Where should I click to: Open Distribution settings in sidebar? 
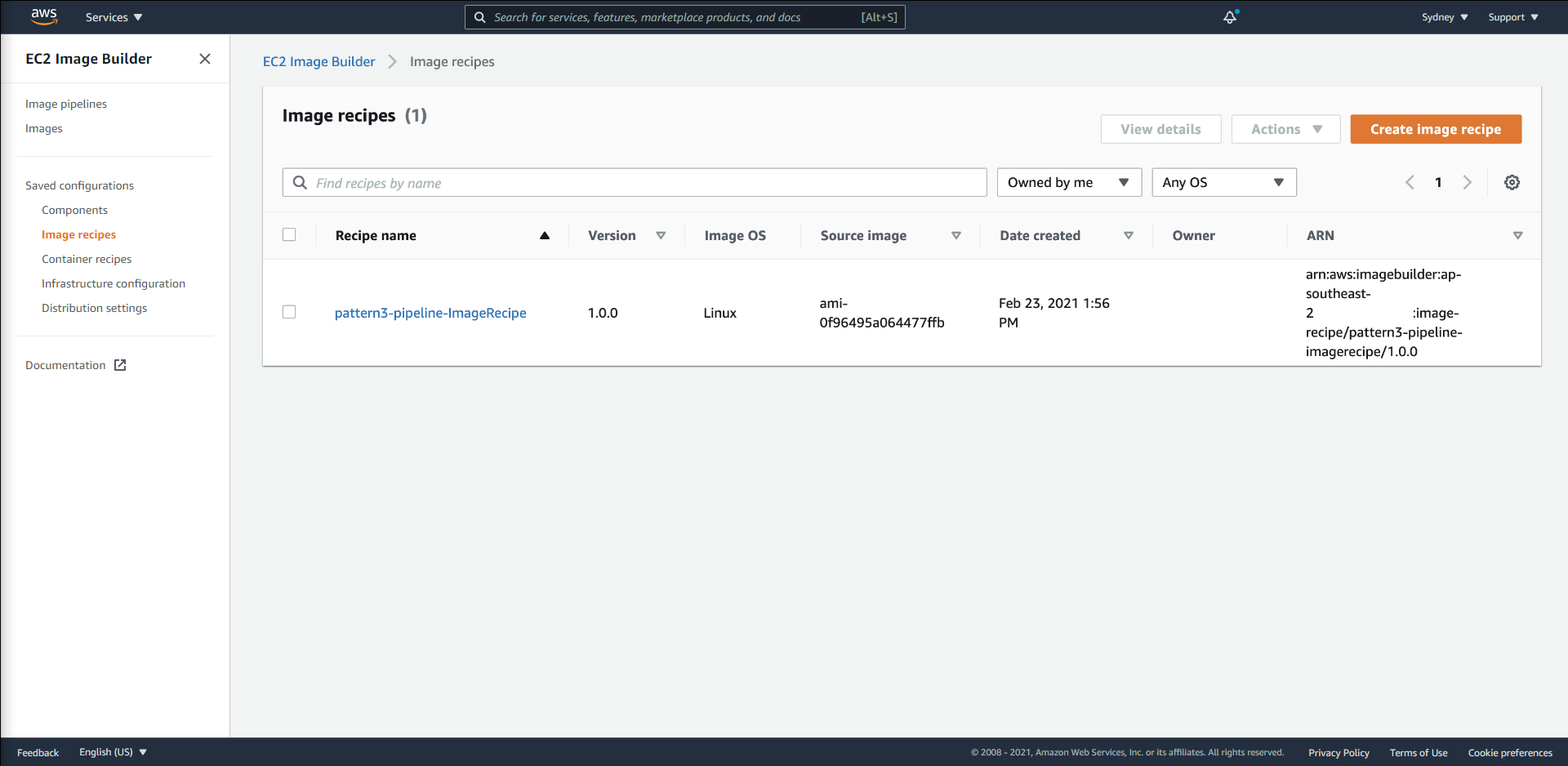coord(94,308)
